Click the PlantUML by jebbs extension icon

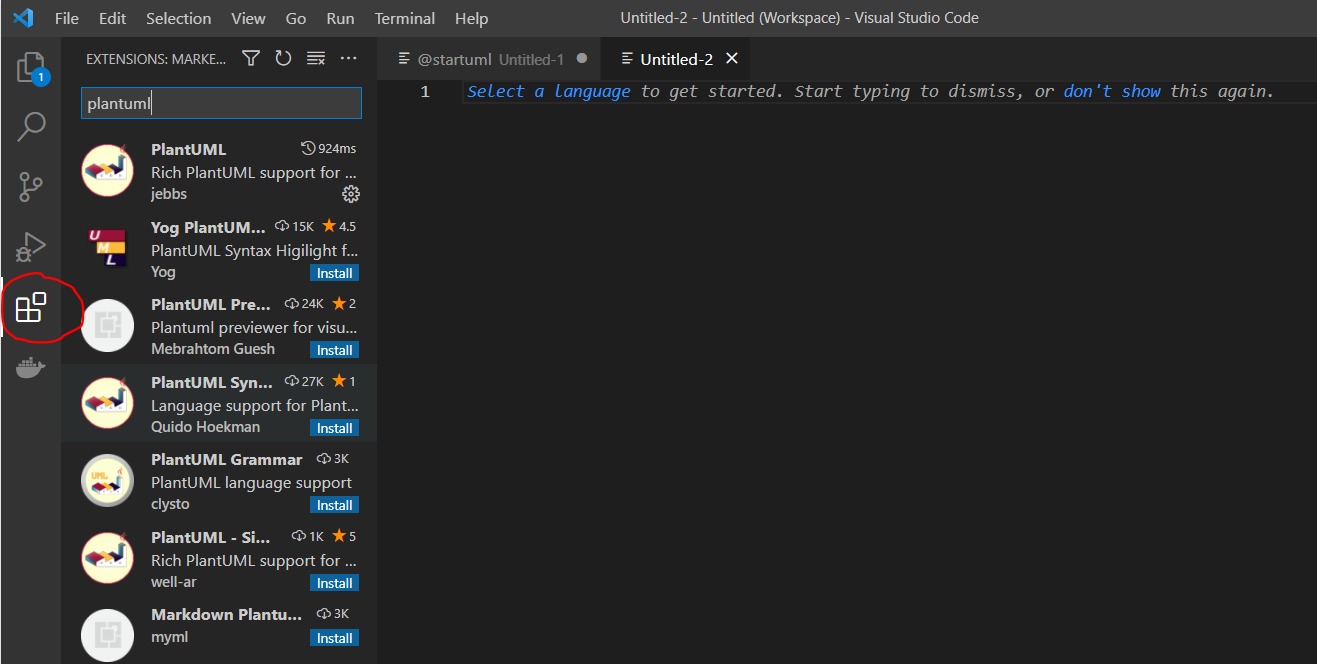click(x=108, y=170)
